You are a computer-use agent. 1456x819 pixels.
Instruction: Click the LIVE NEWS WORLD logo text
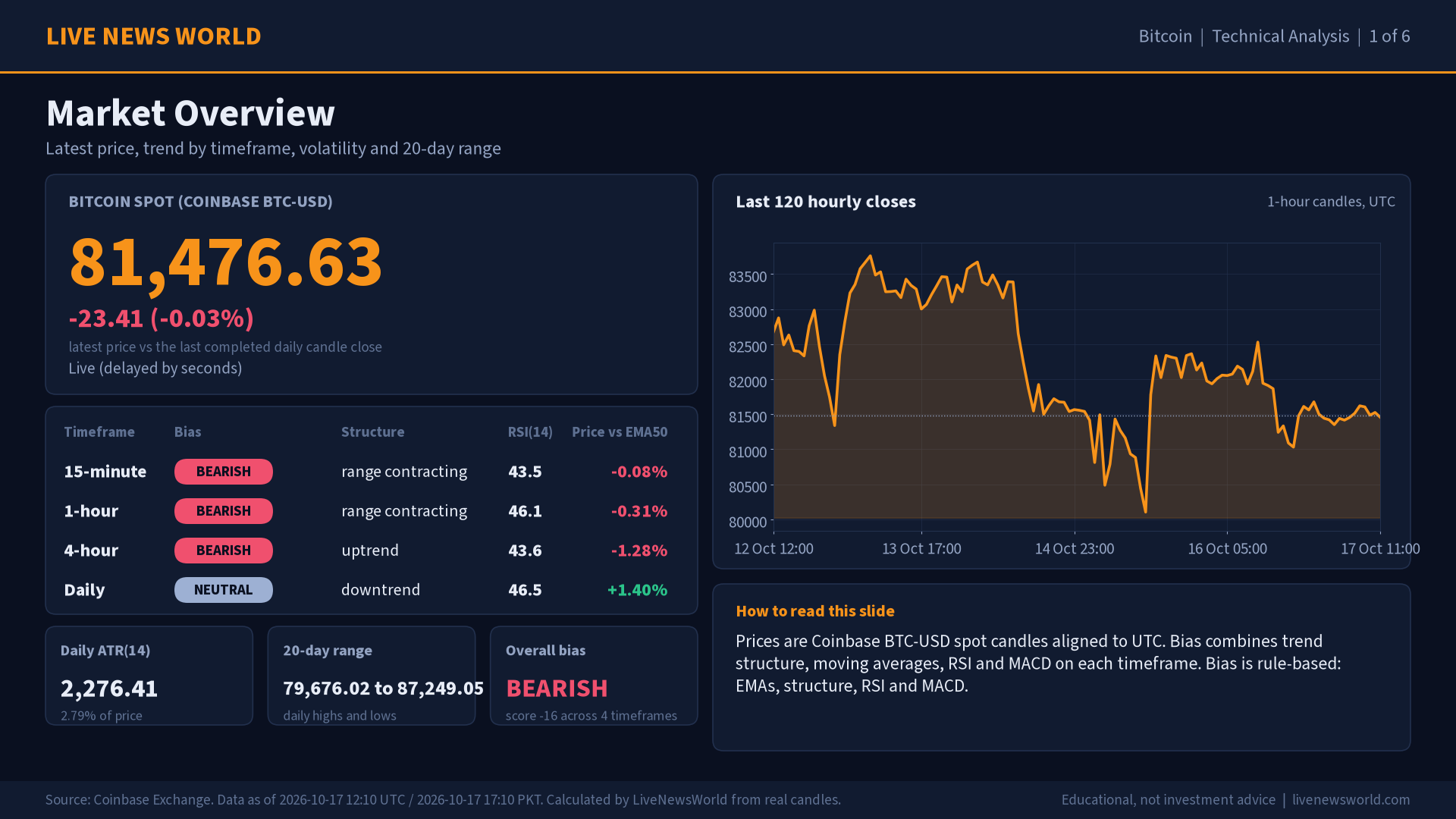[x=154, y=36]
